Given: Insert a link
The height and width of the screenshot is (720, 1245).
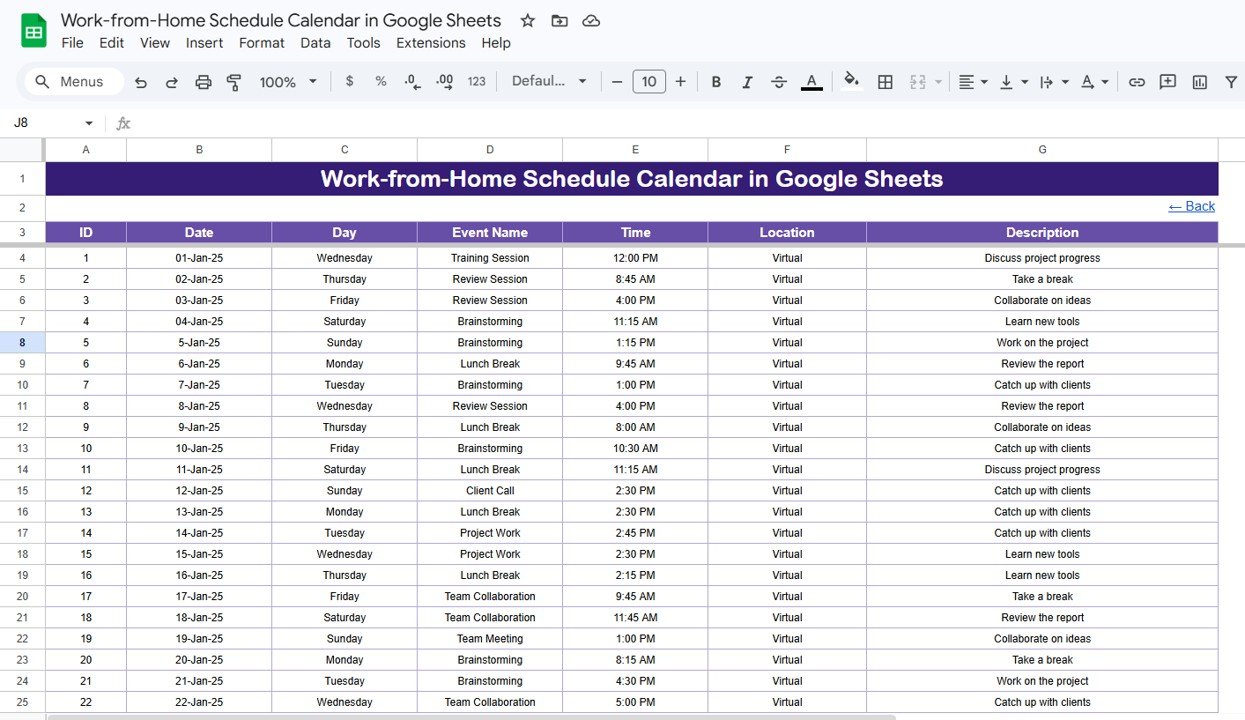Looking at the screenshot, I should (x=1136, y=81).
